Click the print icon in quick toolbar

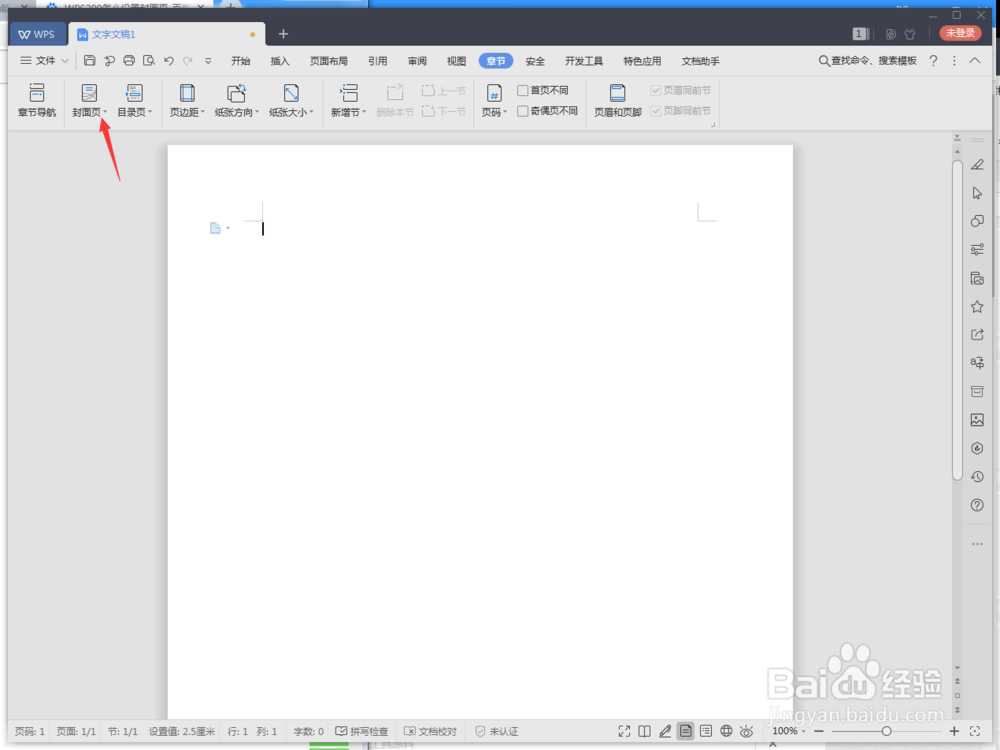pyautogui.click(x=129, y=61)
